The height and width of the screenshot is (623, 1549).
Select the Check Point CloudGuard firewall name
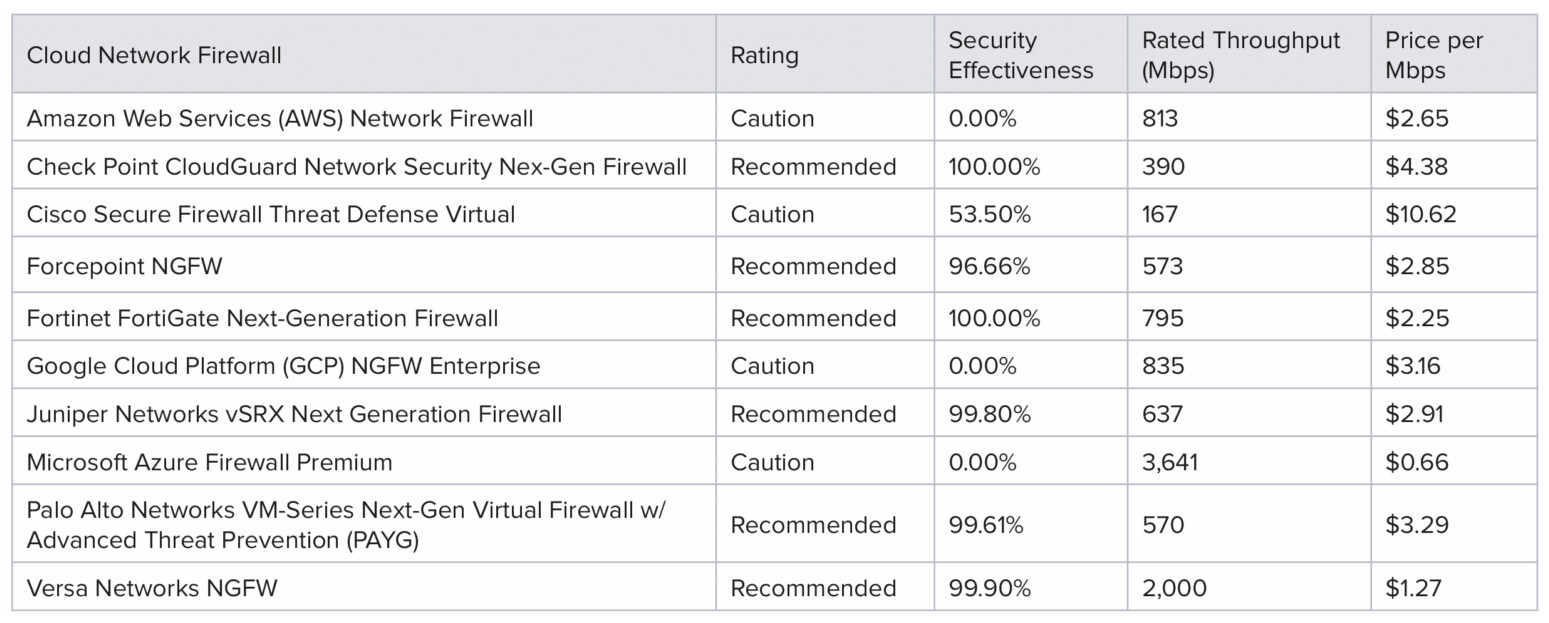click(x=356, y=166)
